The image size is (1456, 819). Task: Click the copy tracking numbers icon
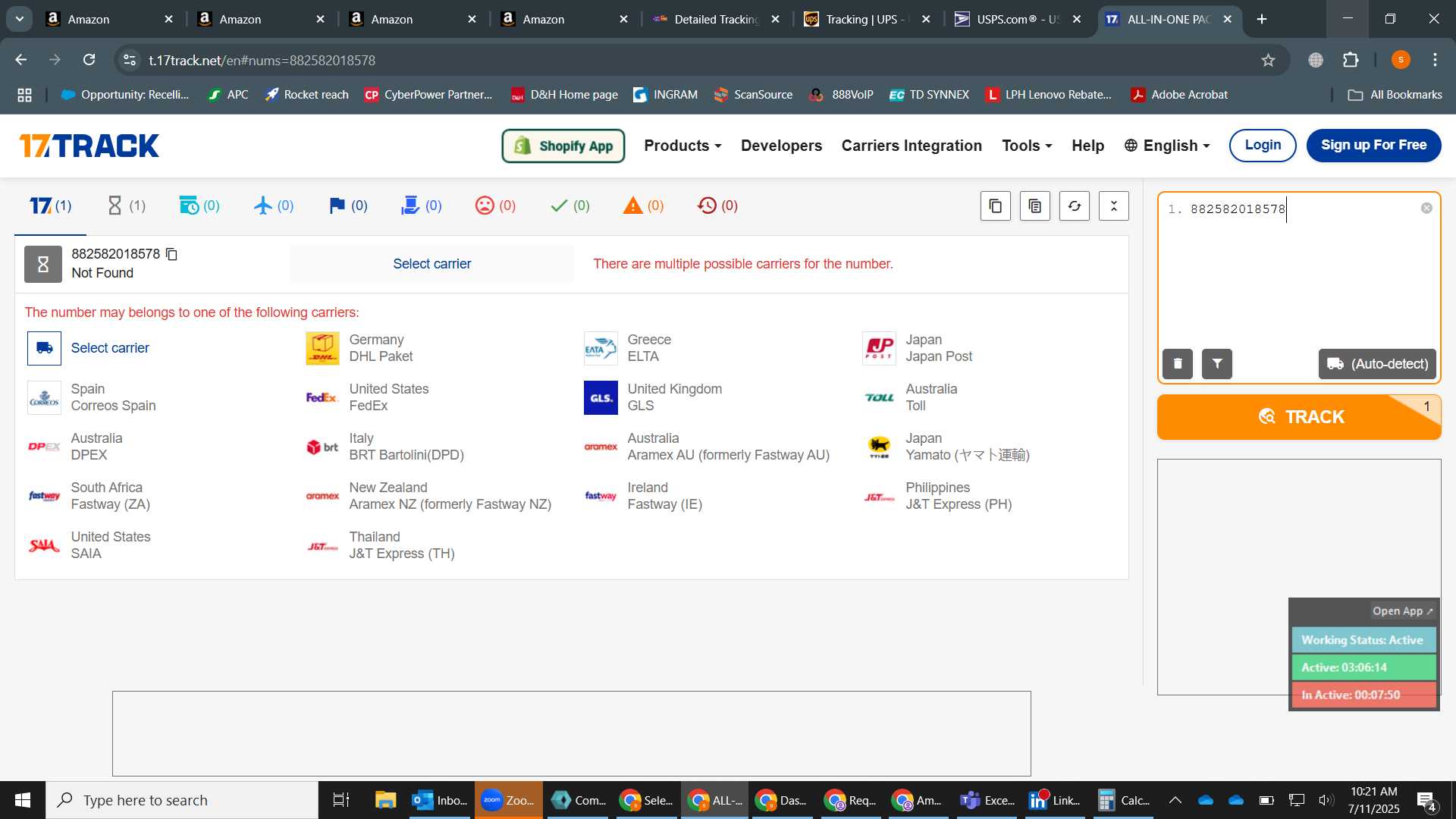[996, 206]
